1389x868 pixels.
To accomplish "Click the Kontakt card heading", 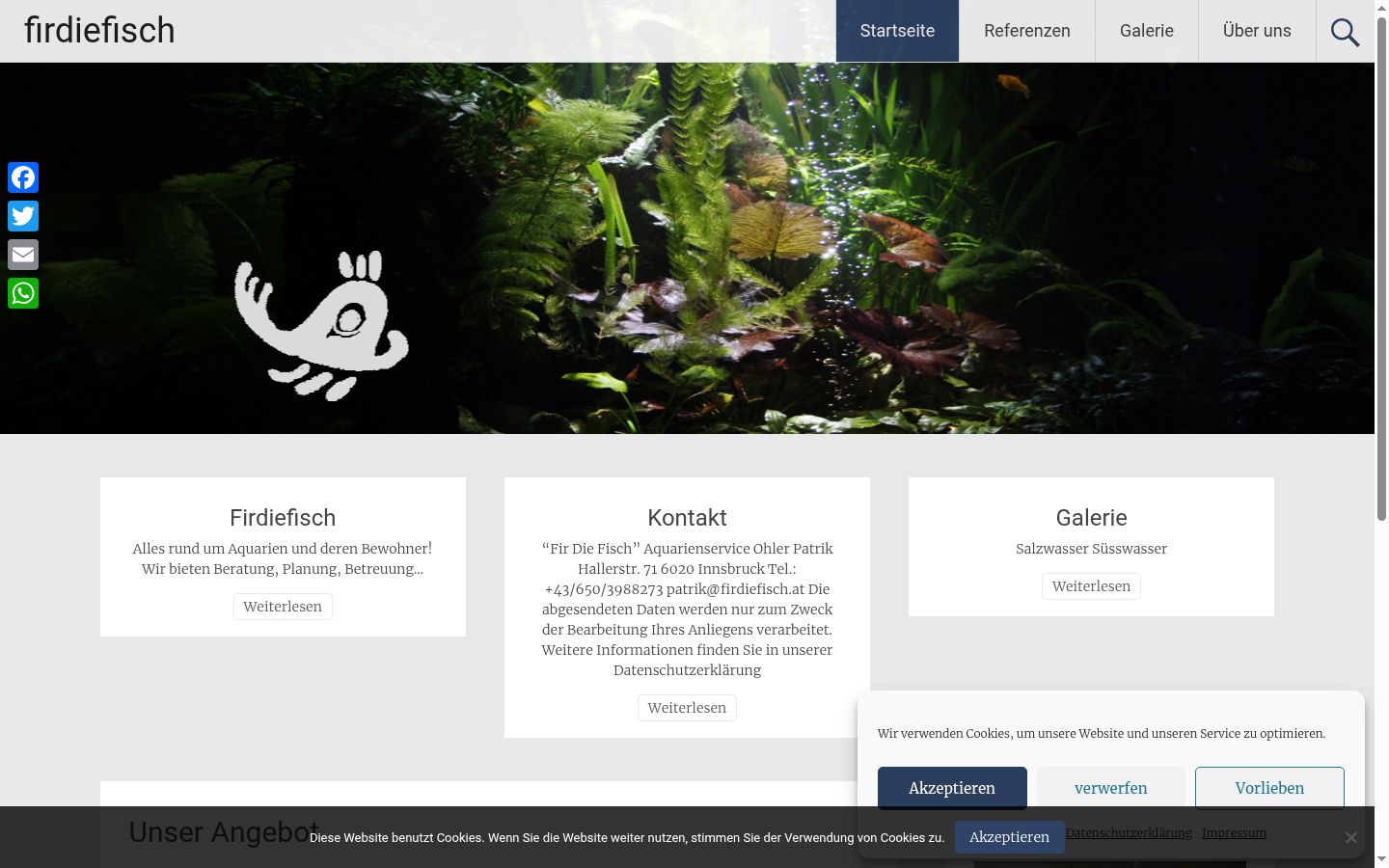I will (x=687, y=518).
